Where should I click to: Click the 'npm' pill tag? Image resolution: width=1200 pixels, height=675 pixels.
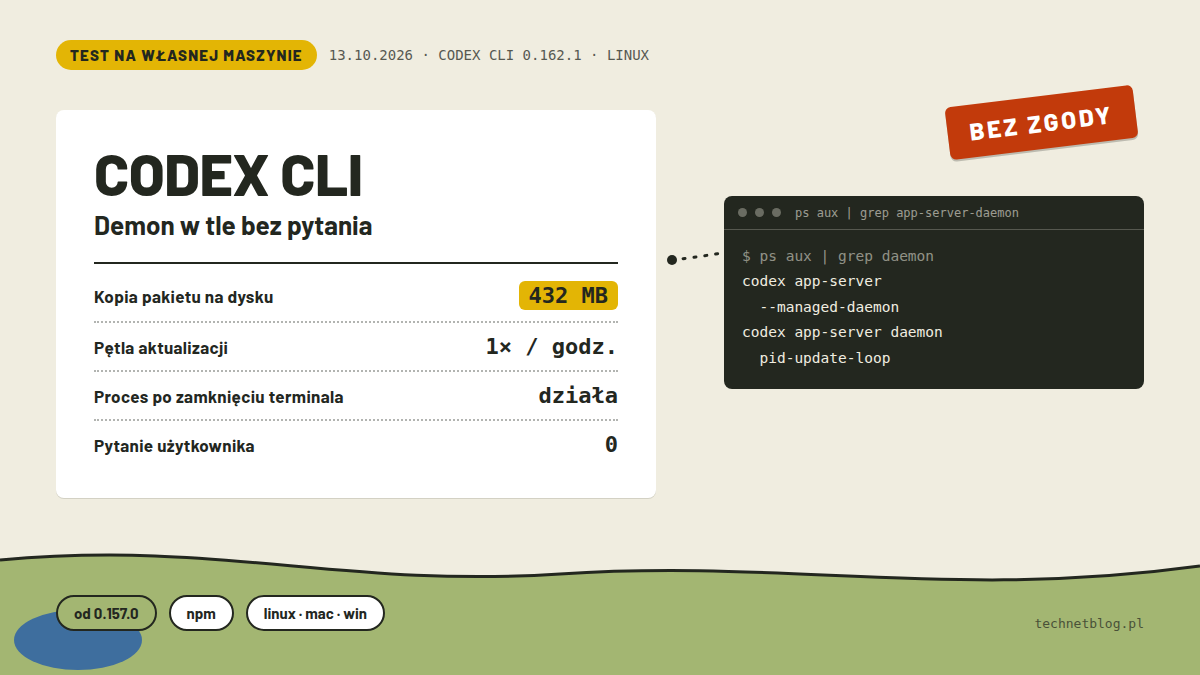tap(201, 613)
